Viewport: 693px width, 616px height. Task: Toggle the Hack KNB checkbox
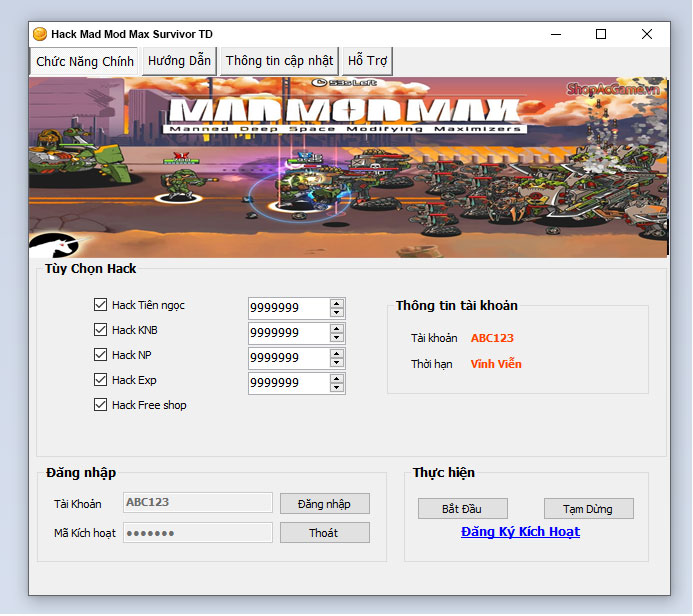pos(100,330)
